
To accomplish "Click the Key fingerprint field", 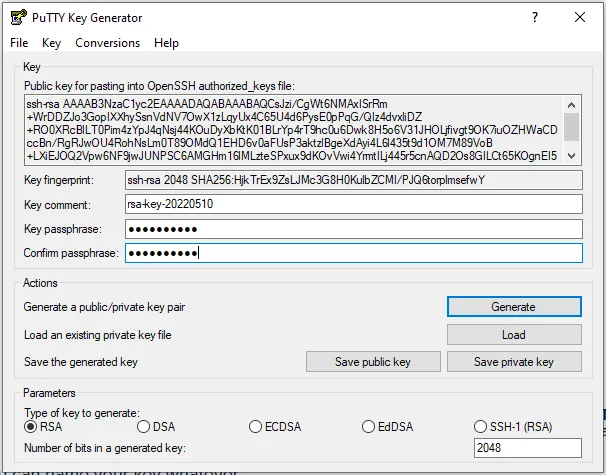I will (x=354, y=180).
